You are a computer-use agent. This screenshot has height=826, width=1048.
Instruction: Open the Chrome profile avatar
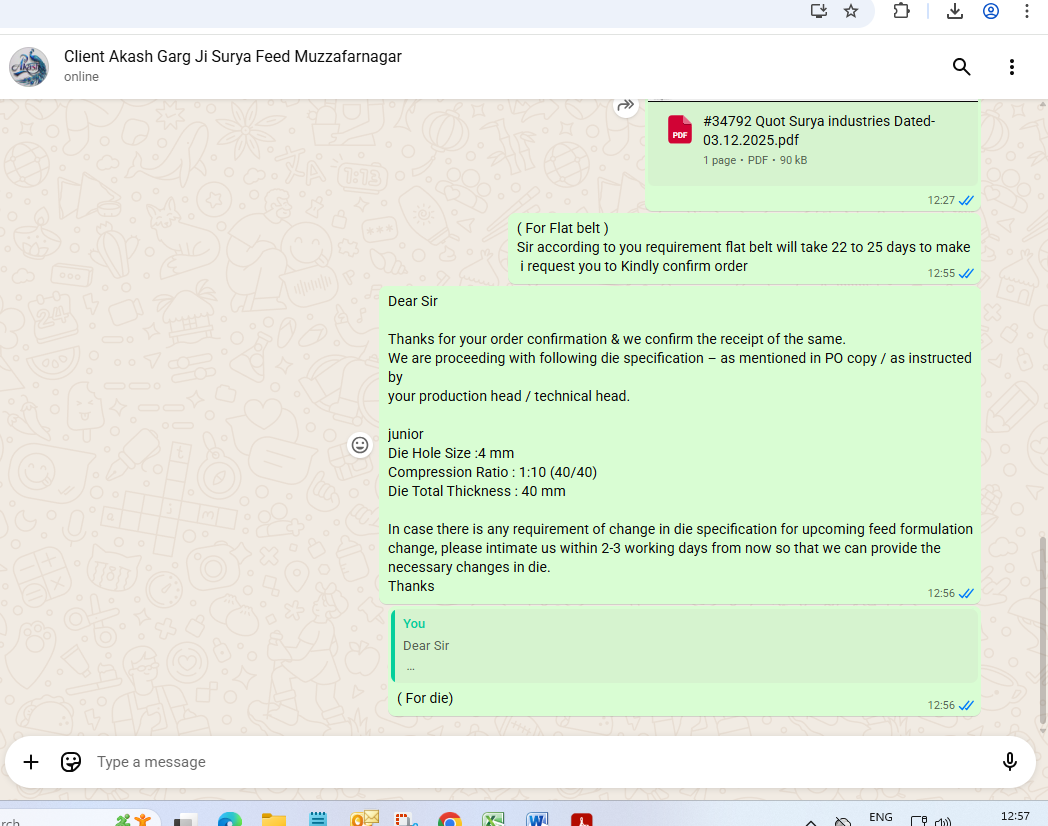tap(991, 11)
